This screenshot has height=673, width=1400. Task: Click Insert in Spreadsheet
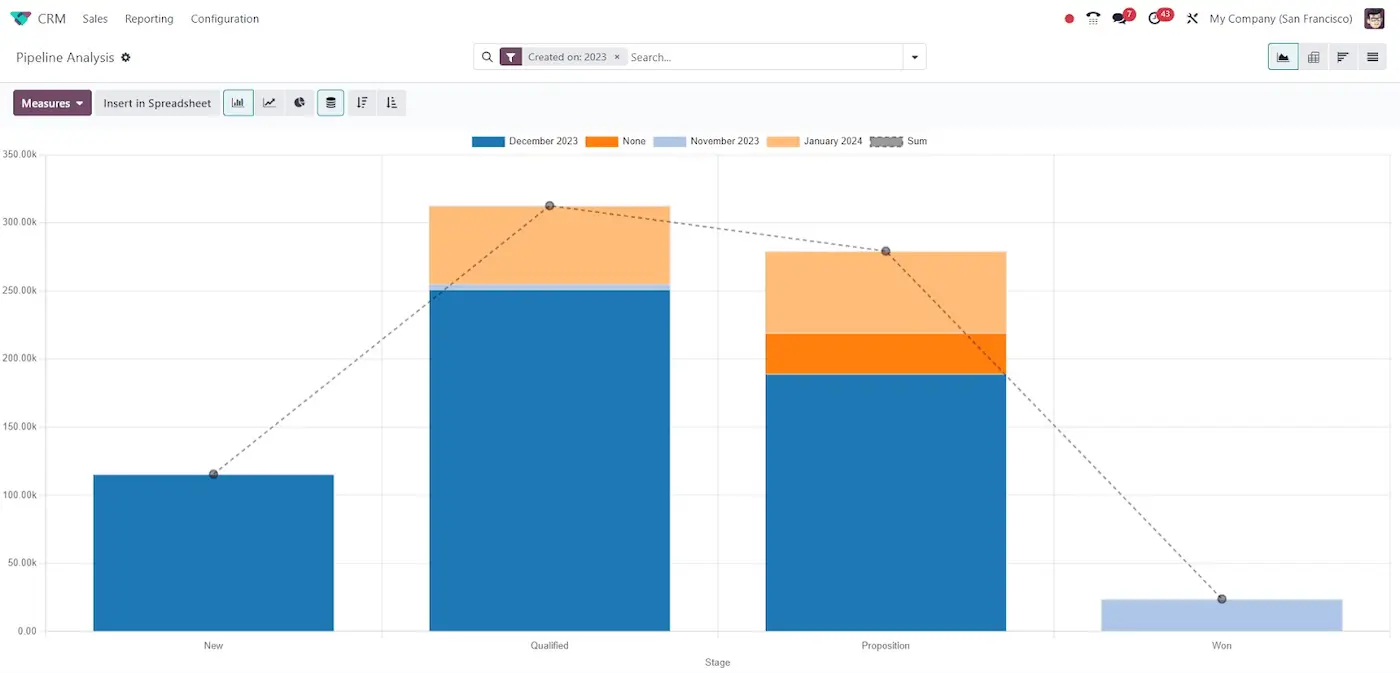click(156, 102)
